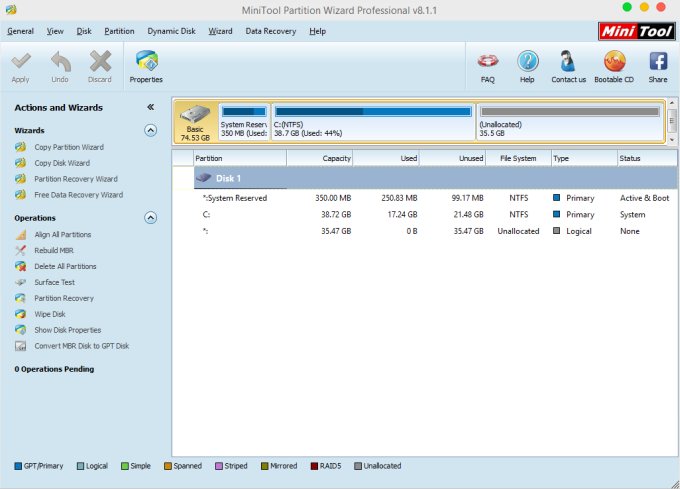Click the Rebuild MBR link
This screenshot has width=680, height=489.
pyautogui.click(x=54, y=250)
